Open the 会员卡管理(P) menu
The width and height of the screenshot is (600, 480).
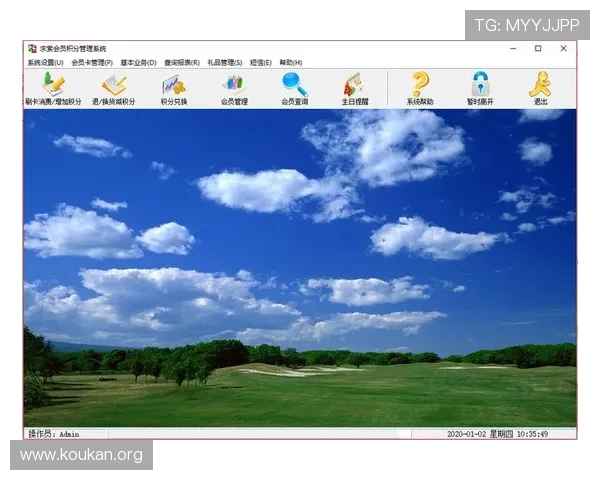coord(92,62)
